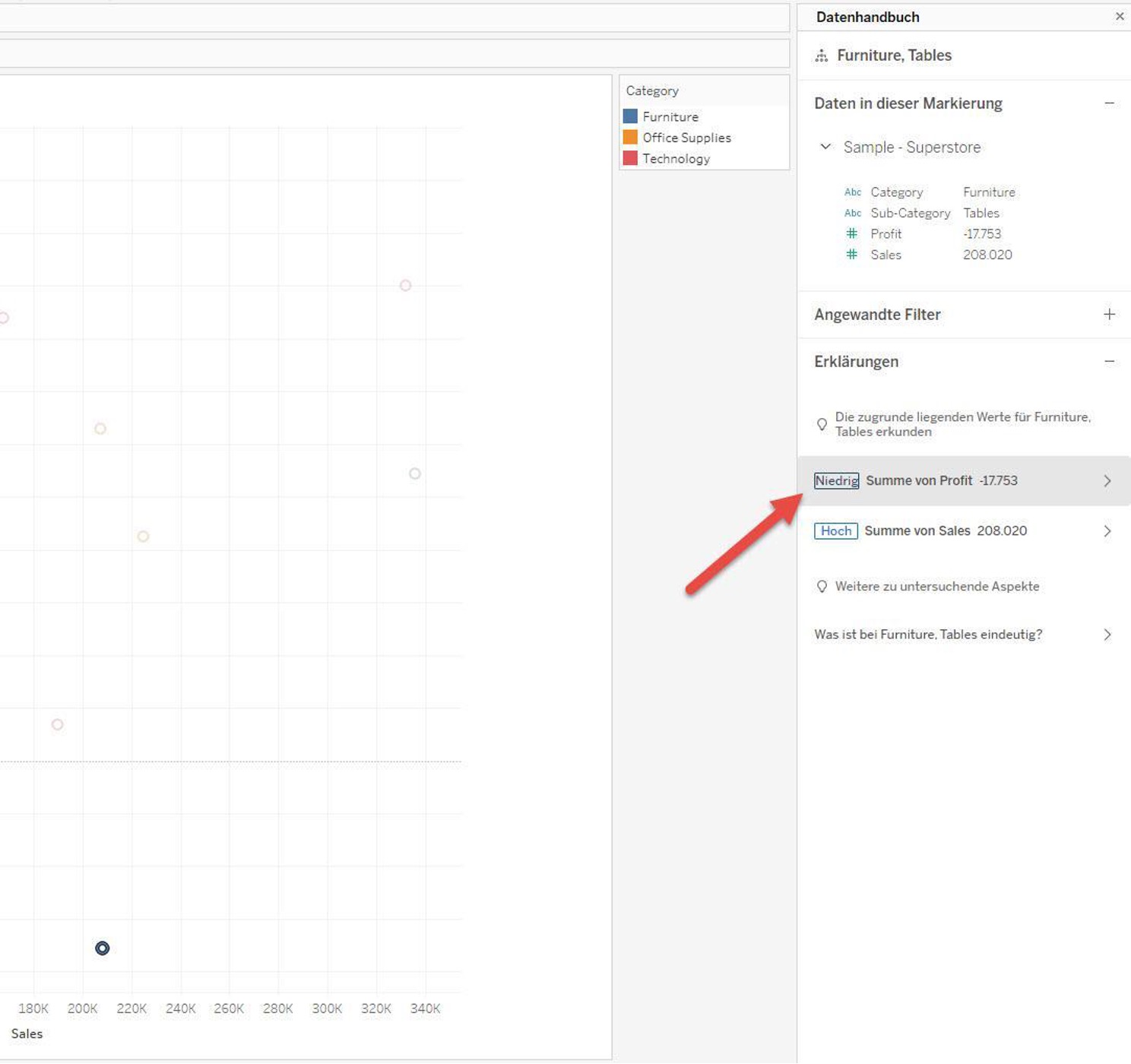Collapse the Daten in dieser Markierung section
This screenshot has width=1131, height=1064.
coord(1109,103)
